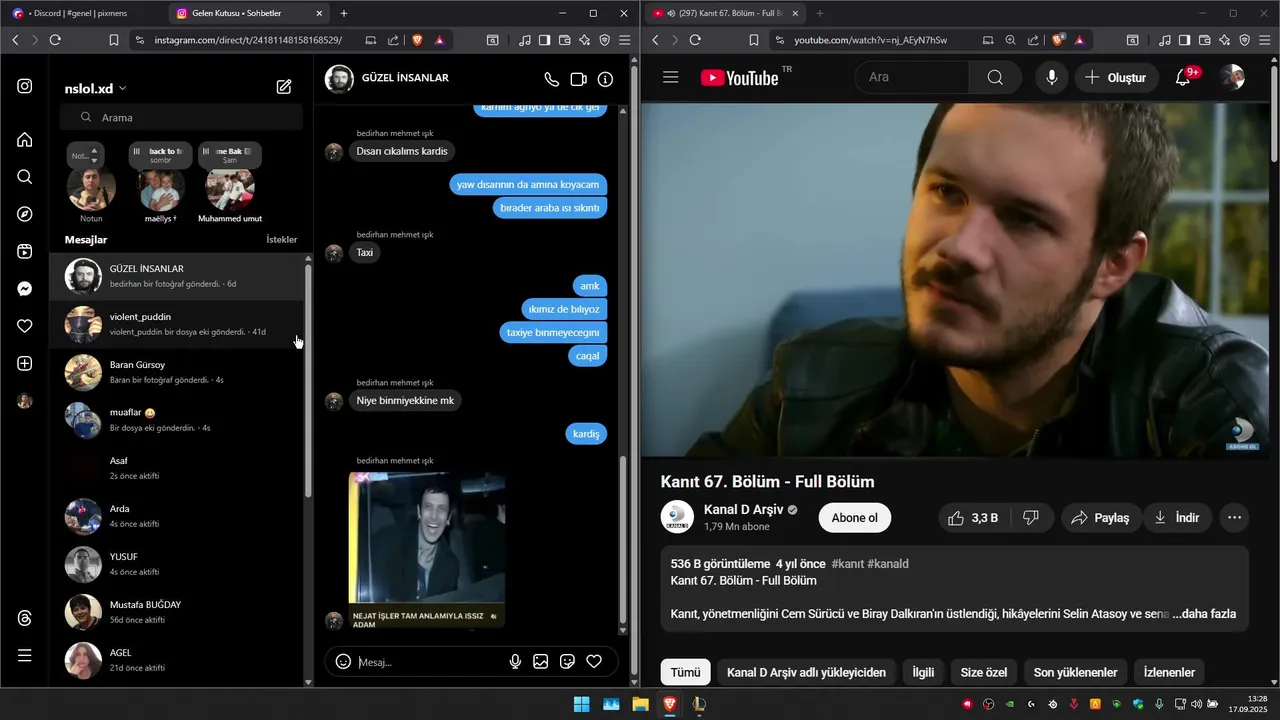
Task: Compose a new Instagram message
Action: pos(284,87)
